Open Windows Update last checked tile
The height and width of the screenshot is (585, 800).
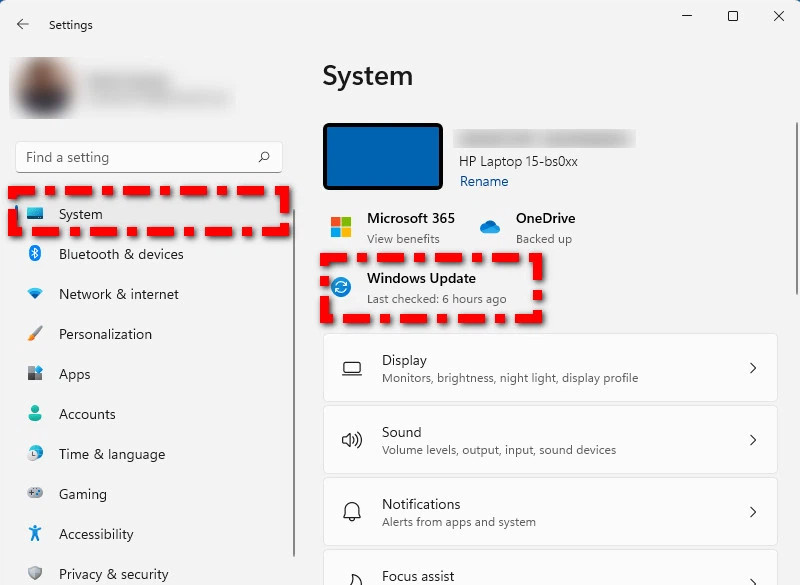[x=418, y=288]
